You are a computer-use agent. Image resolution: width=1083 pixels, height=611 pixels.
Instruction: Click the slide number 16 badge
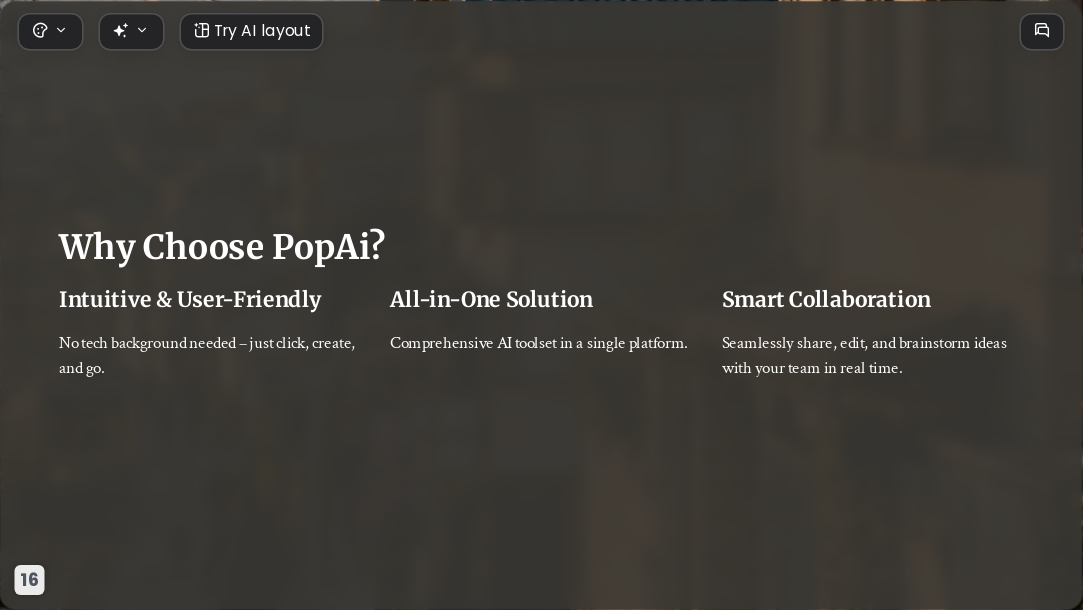coord(30,579)
